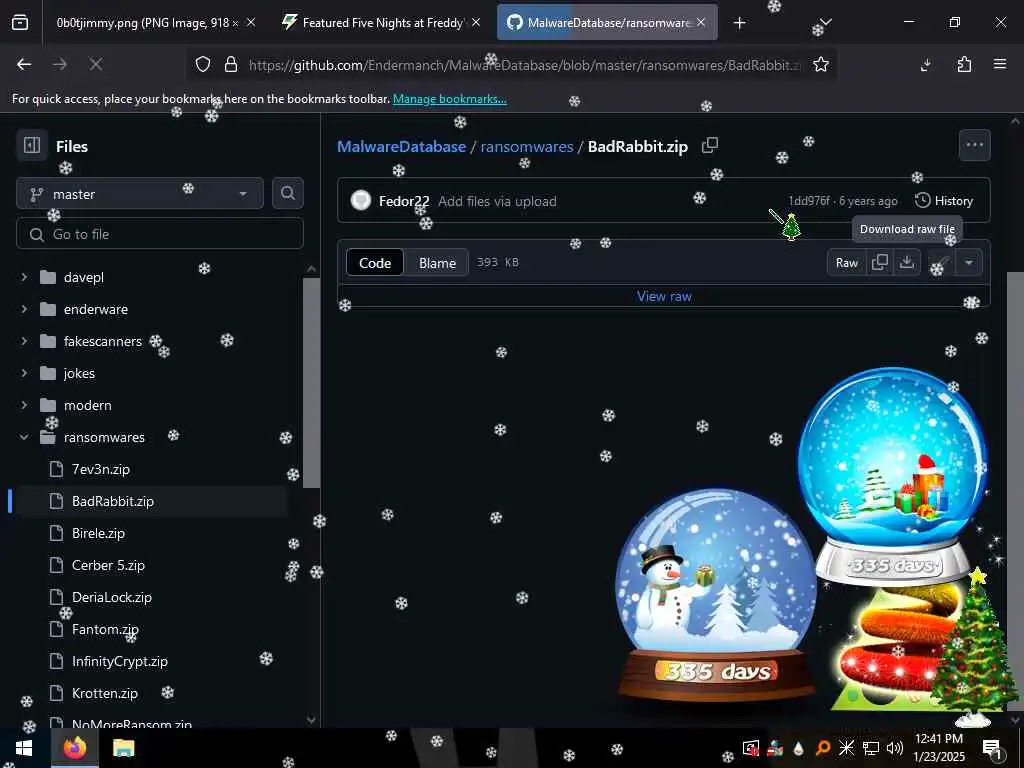The height and width of the screenshot is (768, 1024).
Task: Open DeriaLock.zip in file tree
Action: [x=112, y=597]
